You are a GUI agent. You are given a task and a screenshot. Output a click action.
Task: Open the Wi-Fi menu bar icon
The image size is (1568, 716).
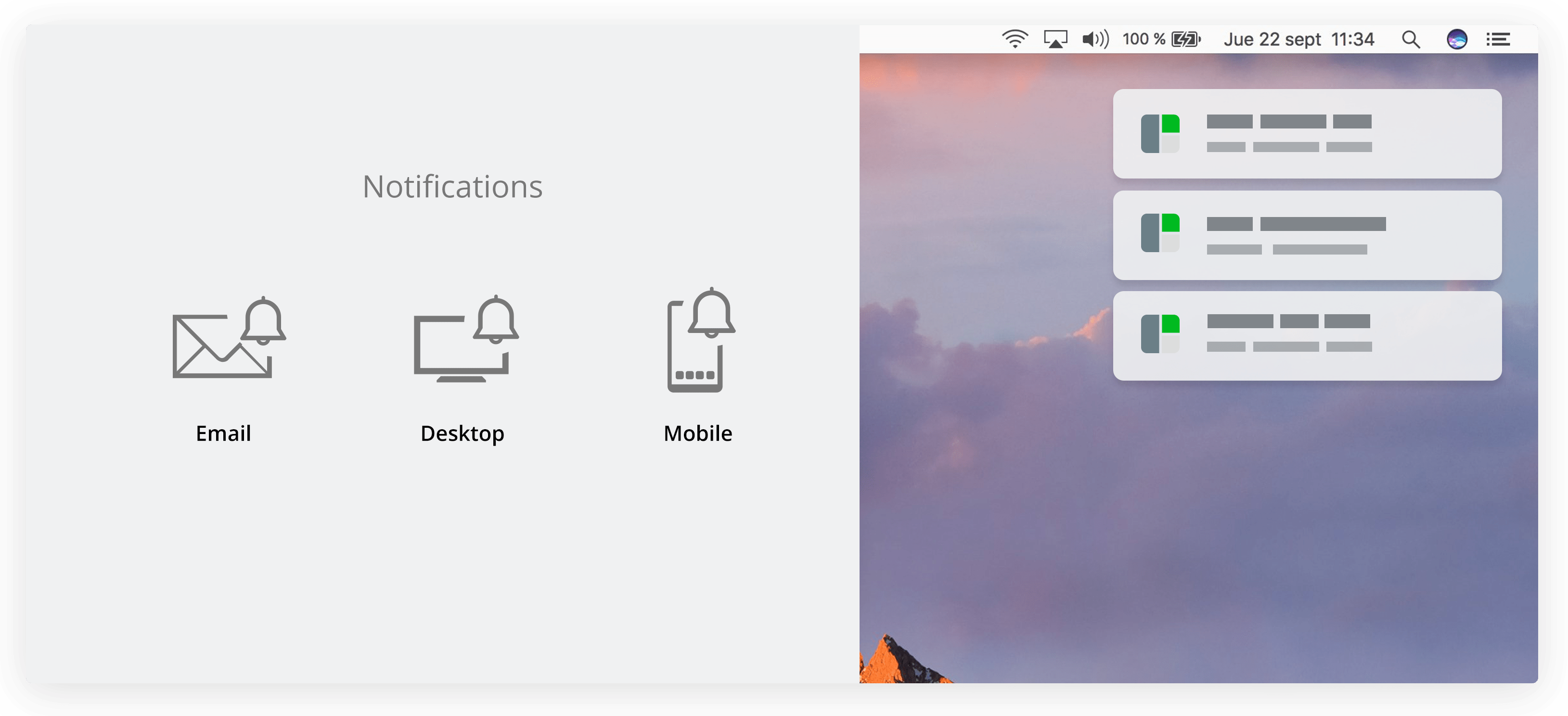[1015, 39]
